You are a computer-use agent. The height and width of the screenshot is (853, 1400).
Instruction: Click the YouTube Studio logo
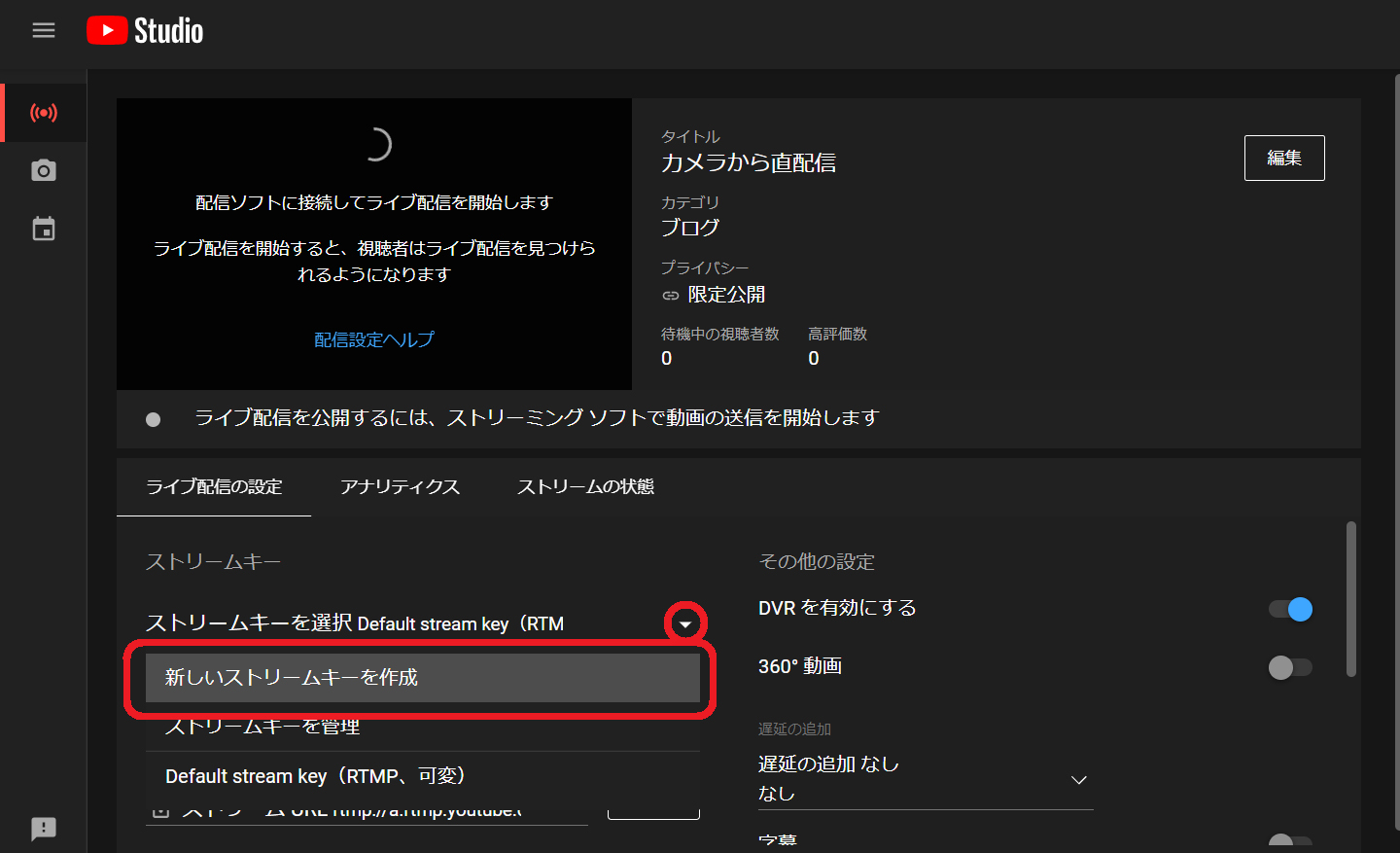coord(146,31)
